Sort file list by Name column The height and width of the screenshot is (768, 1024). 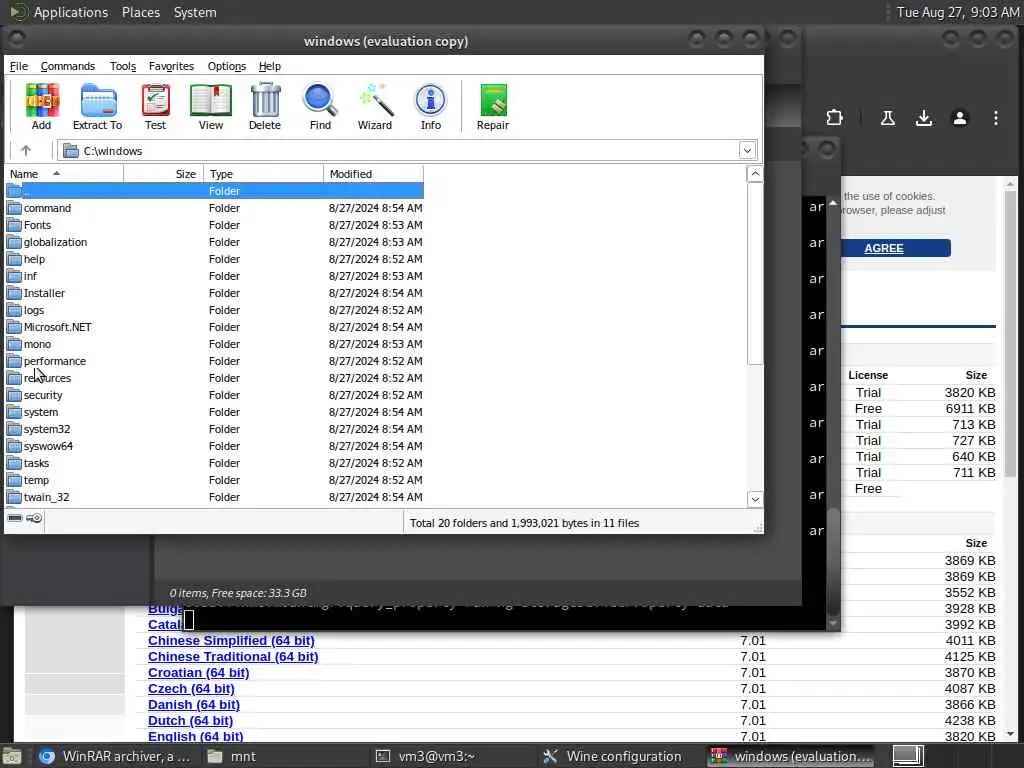tap(64, 174)
